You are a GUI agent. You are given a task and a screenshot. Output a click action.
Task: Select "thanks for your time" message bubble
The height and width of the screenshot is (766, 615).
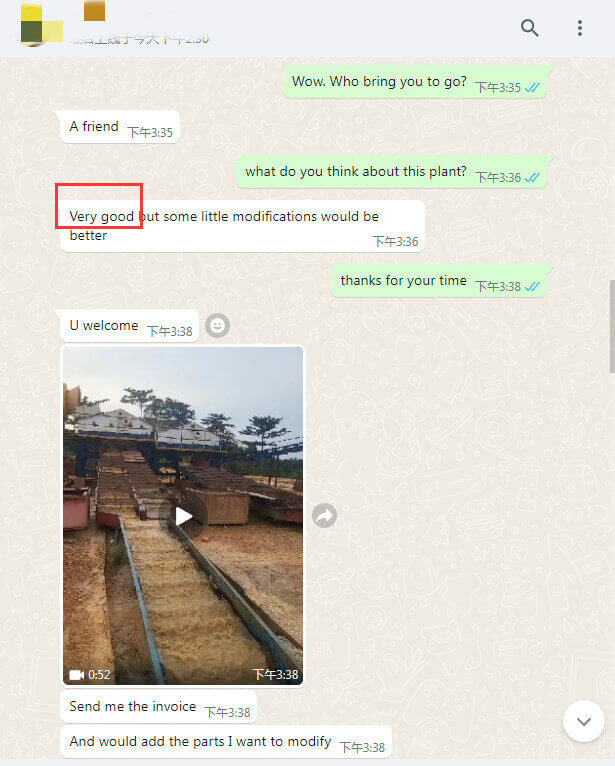tap(439, 281)
